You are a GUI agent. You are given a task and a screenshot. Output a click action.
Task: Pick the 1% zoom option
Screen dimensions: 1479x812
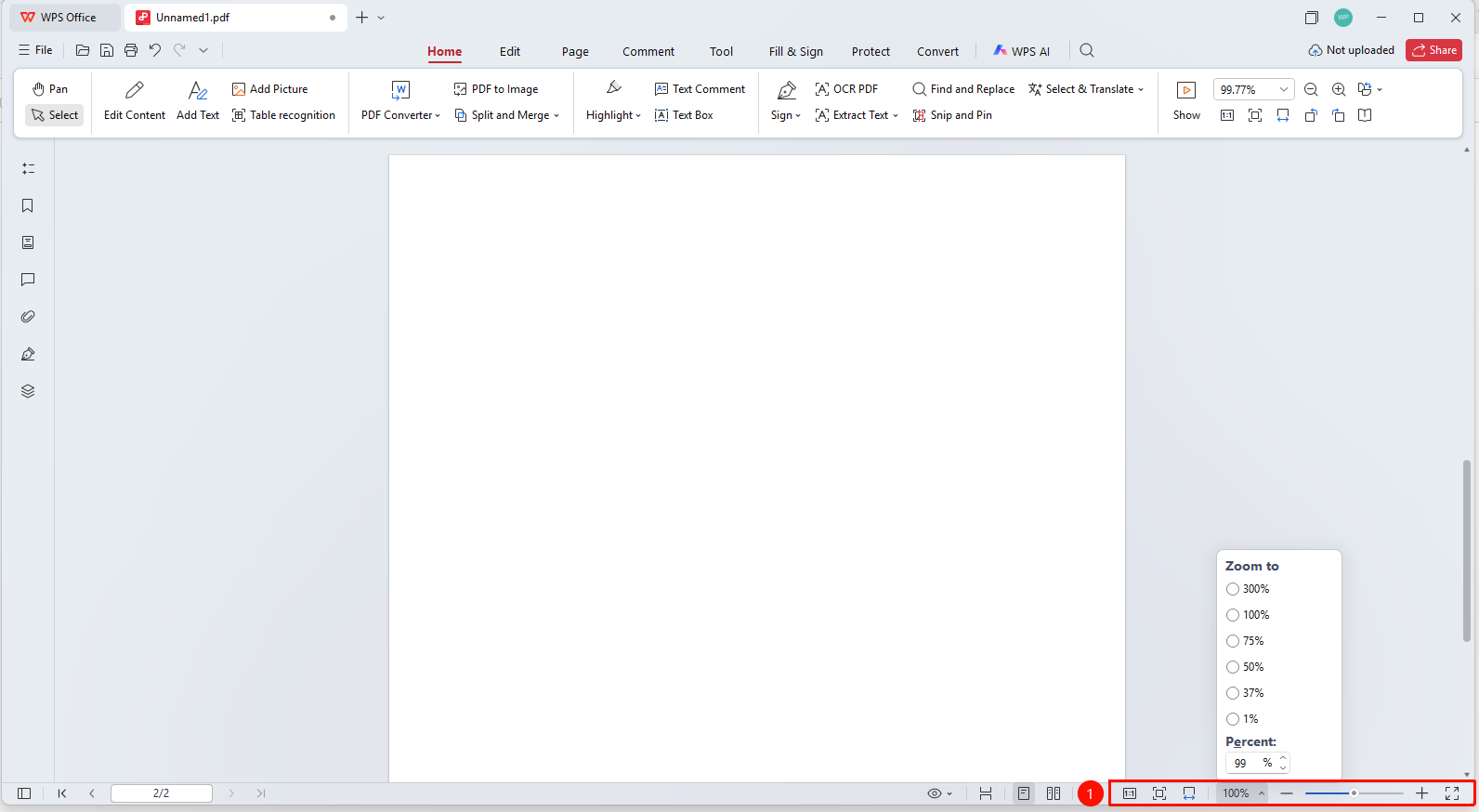pos(1242,719)
